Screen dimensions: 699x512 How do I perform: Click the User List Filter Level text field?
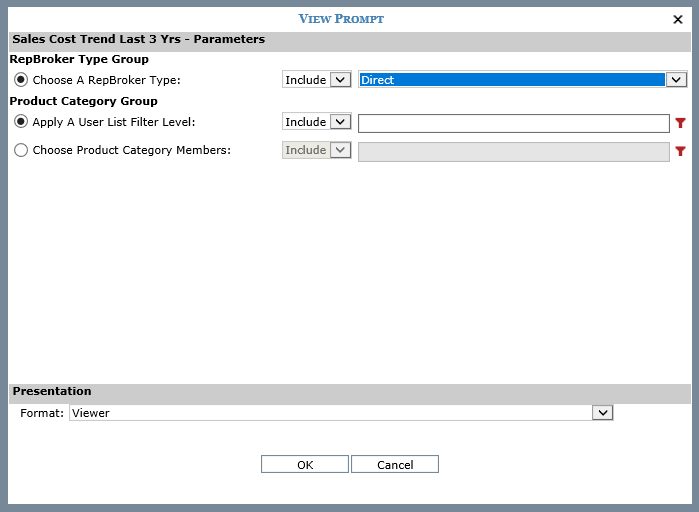click(513, 123)
